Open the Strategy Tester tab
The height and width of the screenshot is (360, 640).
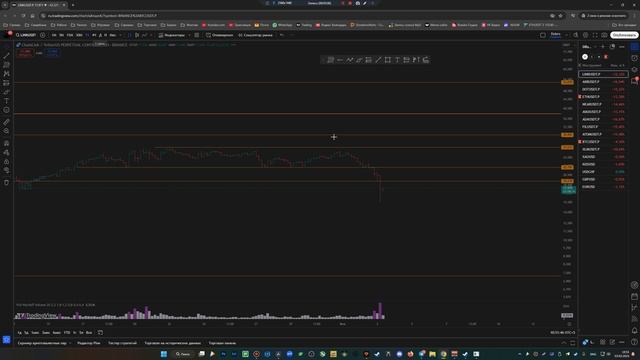[122, 343]
